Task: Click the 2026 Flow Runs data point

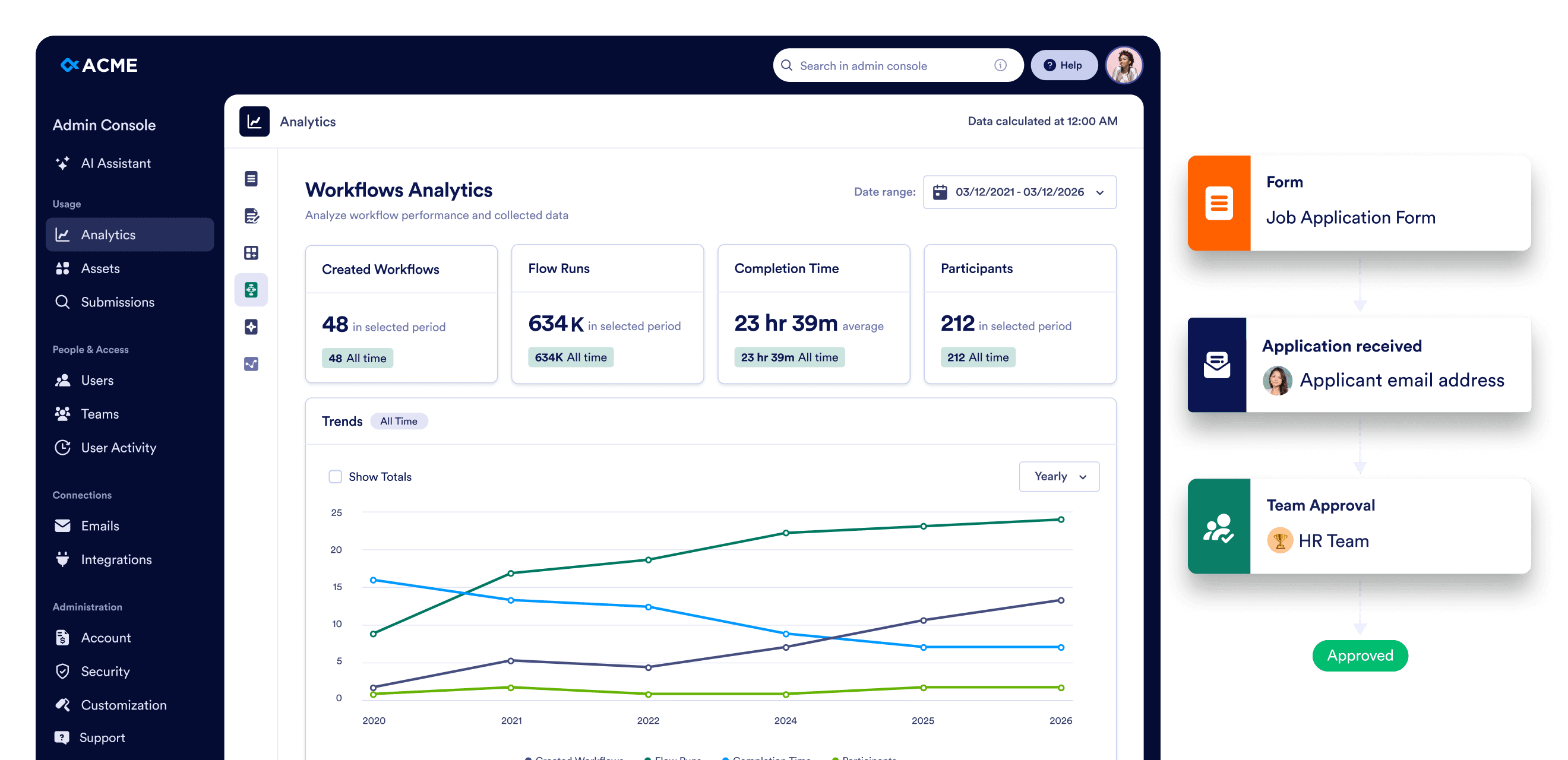Action: point(1060,520)
